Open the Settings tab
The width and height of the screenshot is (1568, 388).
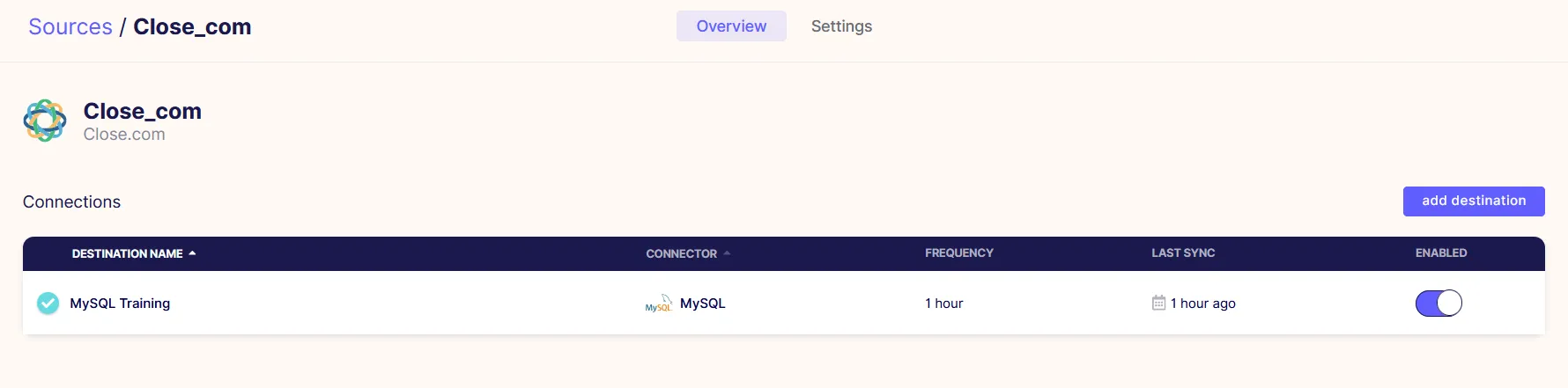(841, 26)
